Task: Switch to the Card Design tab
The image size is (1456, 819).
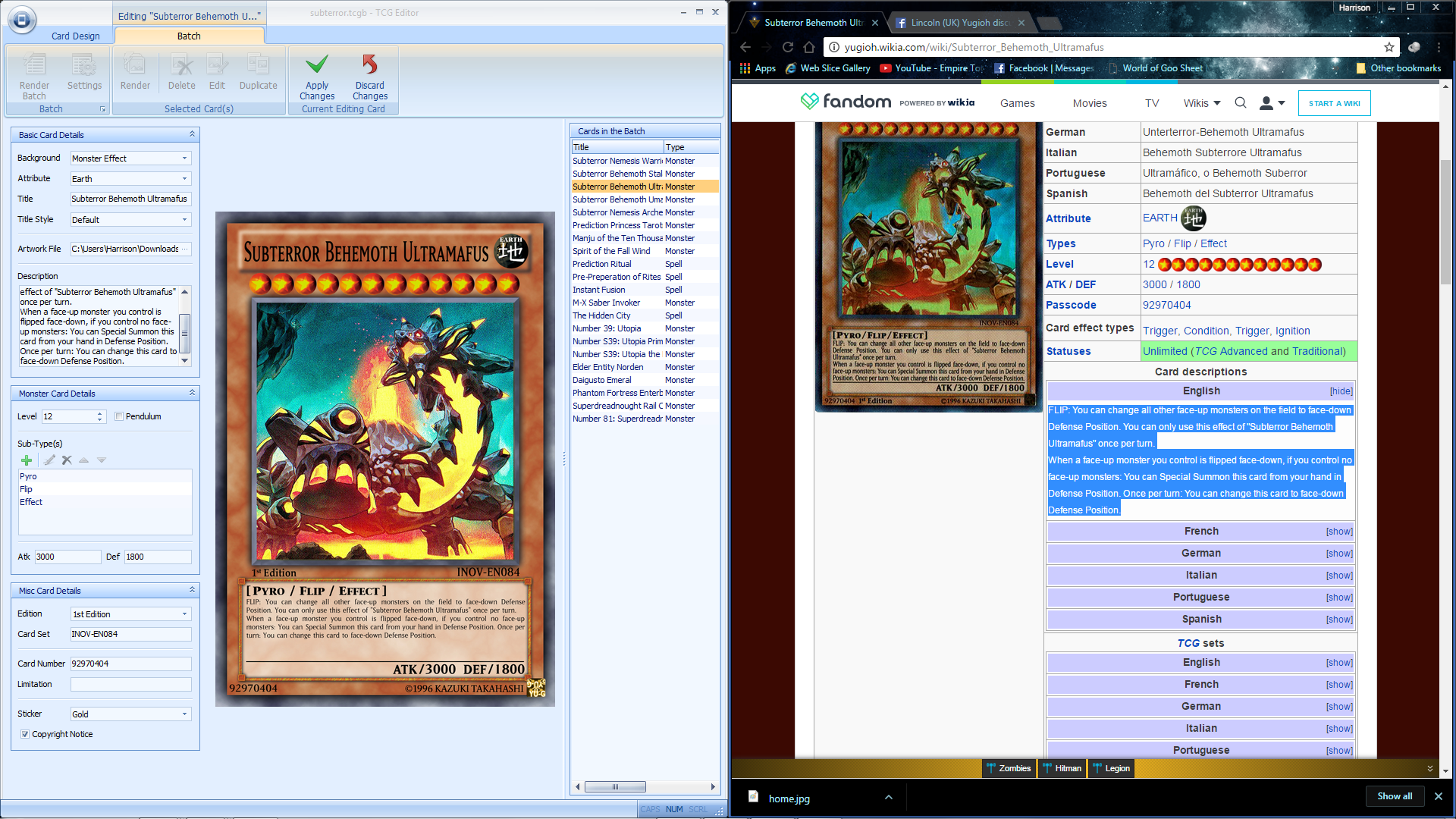Action: (75, 36)
